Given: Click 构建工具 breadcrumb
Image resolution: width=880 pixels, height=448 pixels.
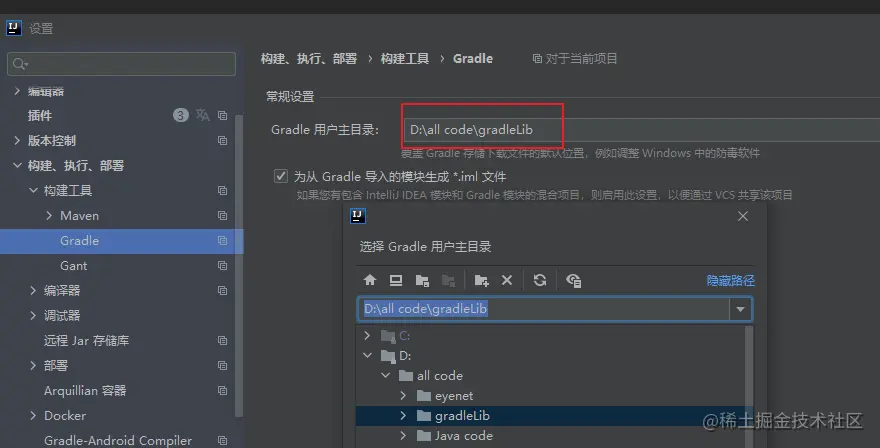Looking at the screenshot, I should coord(405,58).
